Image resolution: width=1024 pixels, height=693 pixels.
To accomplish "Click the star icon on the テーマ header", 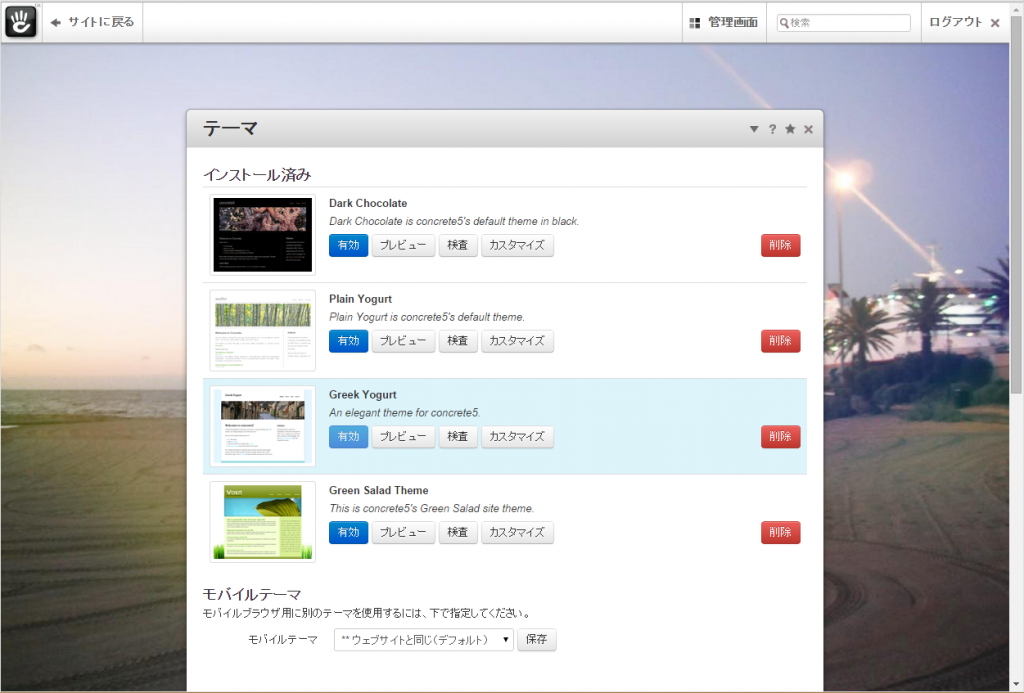I will (790, 128).
